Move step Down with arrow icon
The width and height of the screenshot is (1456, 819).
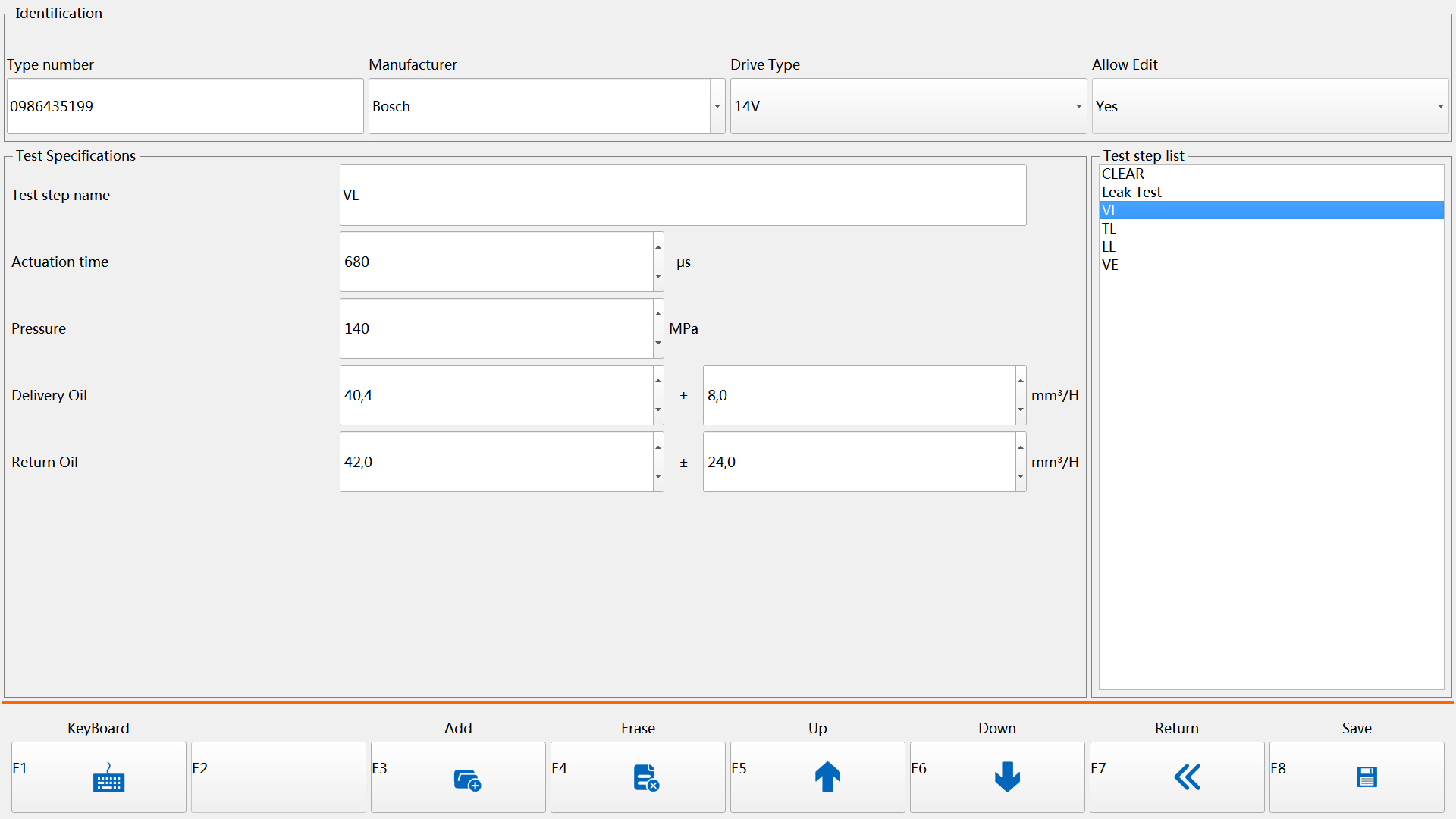[1007, 777]
